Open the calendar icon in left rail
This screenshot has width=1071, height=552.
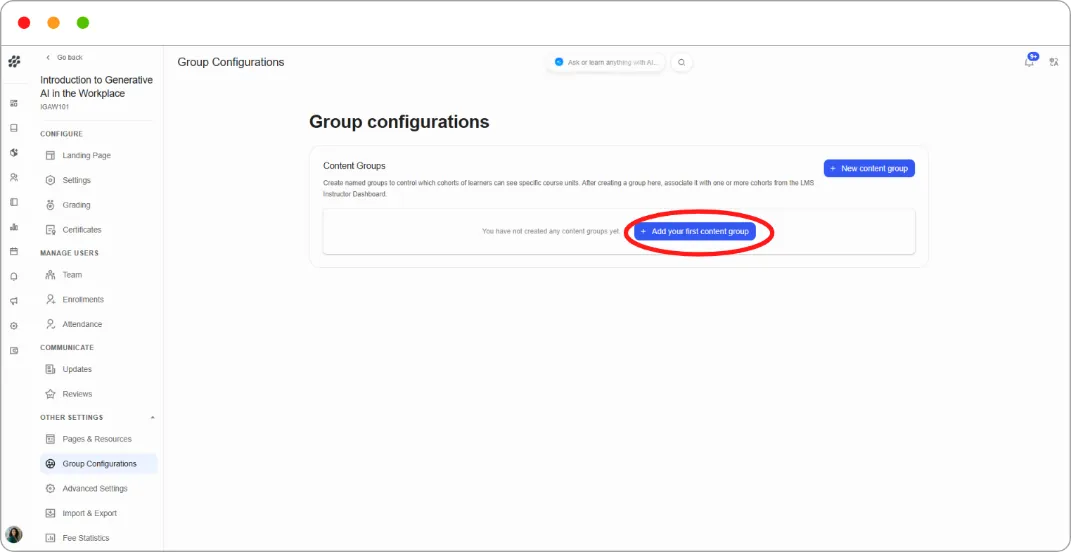[14, 251]
